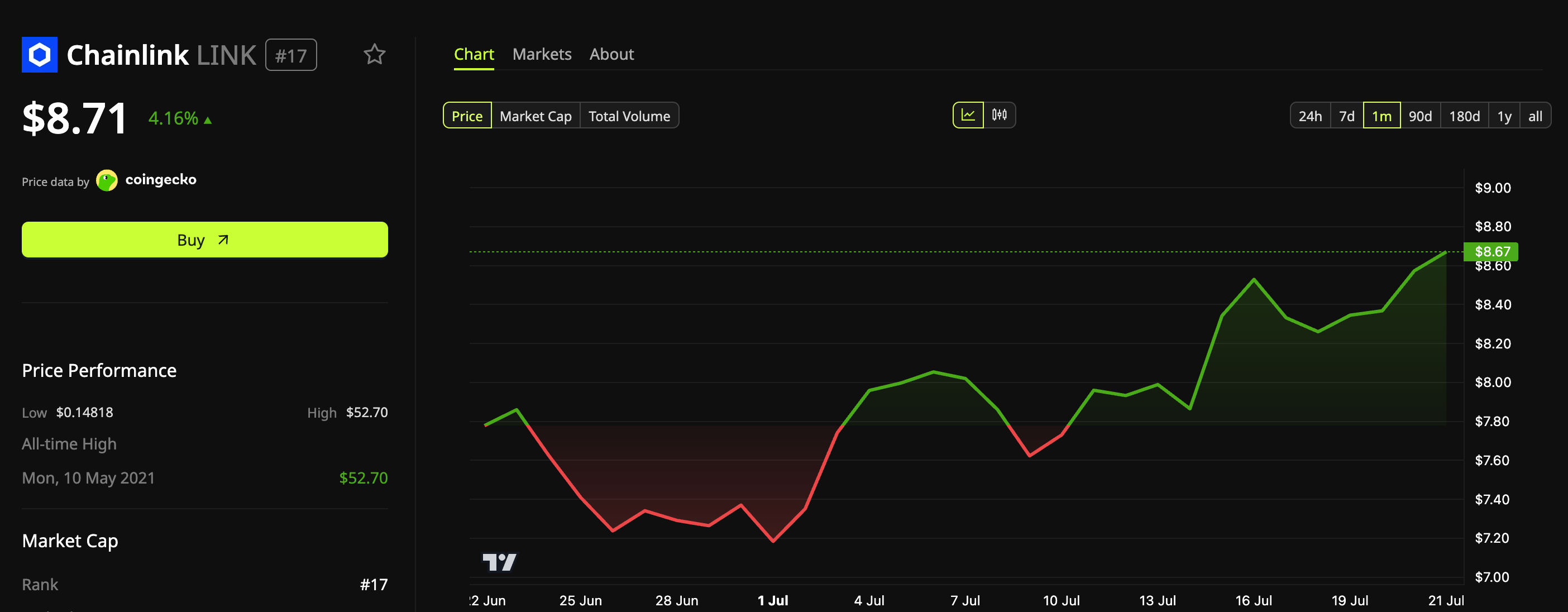Click the 10 Jul axis label
Screen dimensions: 1568x612
click(1061, 600)
